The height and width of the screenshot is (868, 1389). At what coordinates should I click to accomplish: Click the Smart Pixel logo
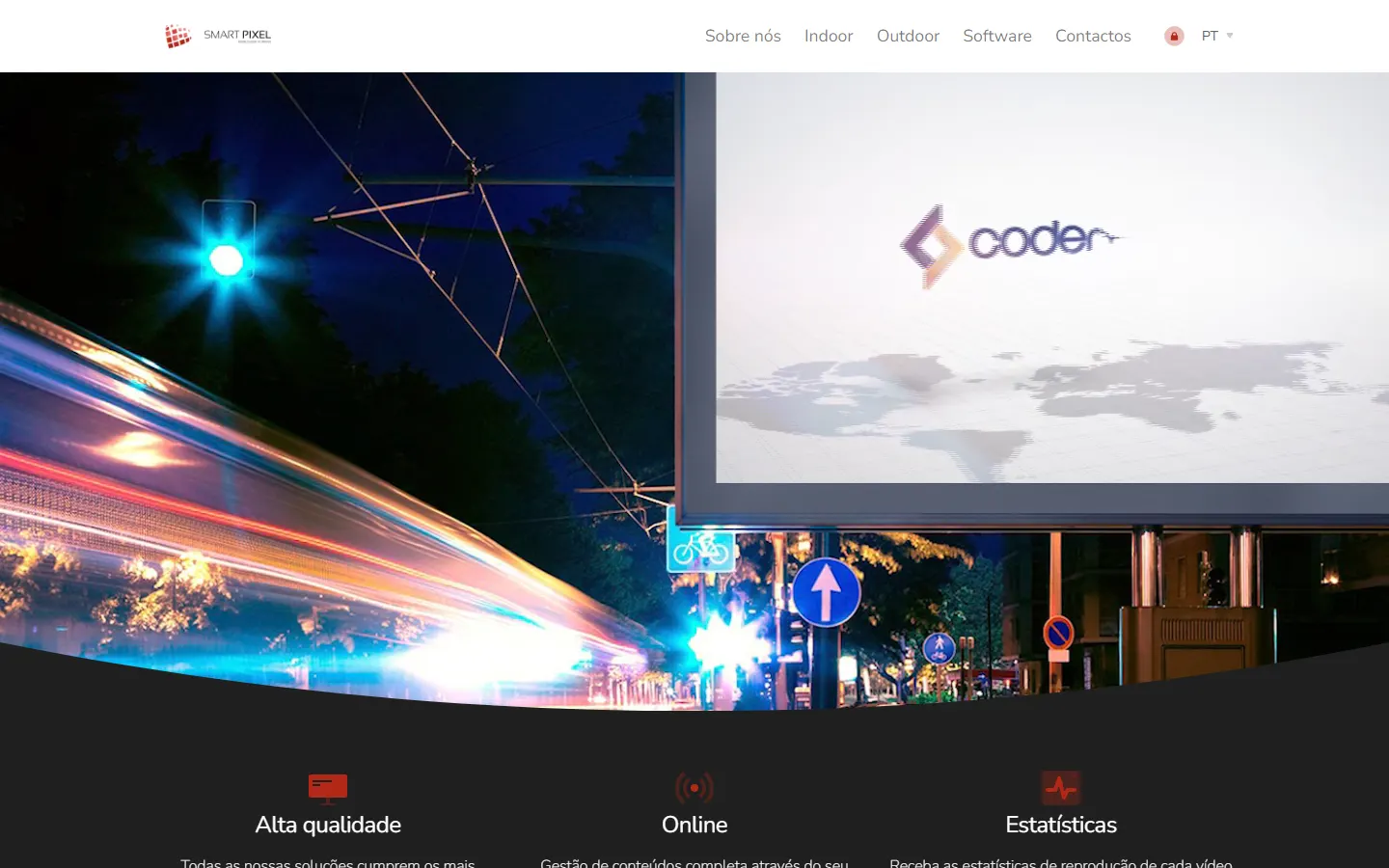click(x=218, y=36)
